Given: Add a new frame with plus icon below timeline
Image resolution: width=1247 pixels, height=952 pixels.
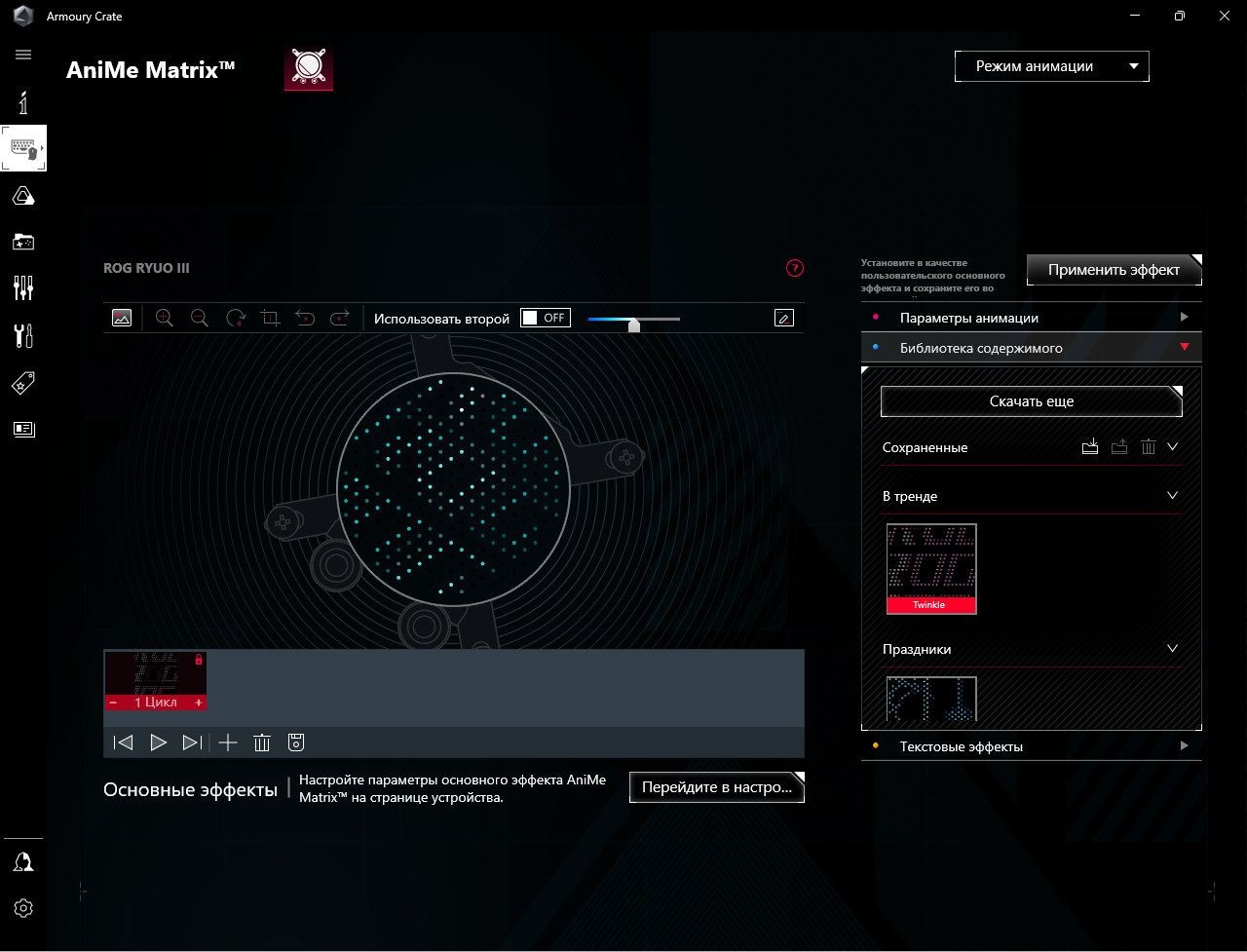Looking at the screenshot, I should click(x=227, y=743).
